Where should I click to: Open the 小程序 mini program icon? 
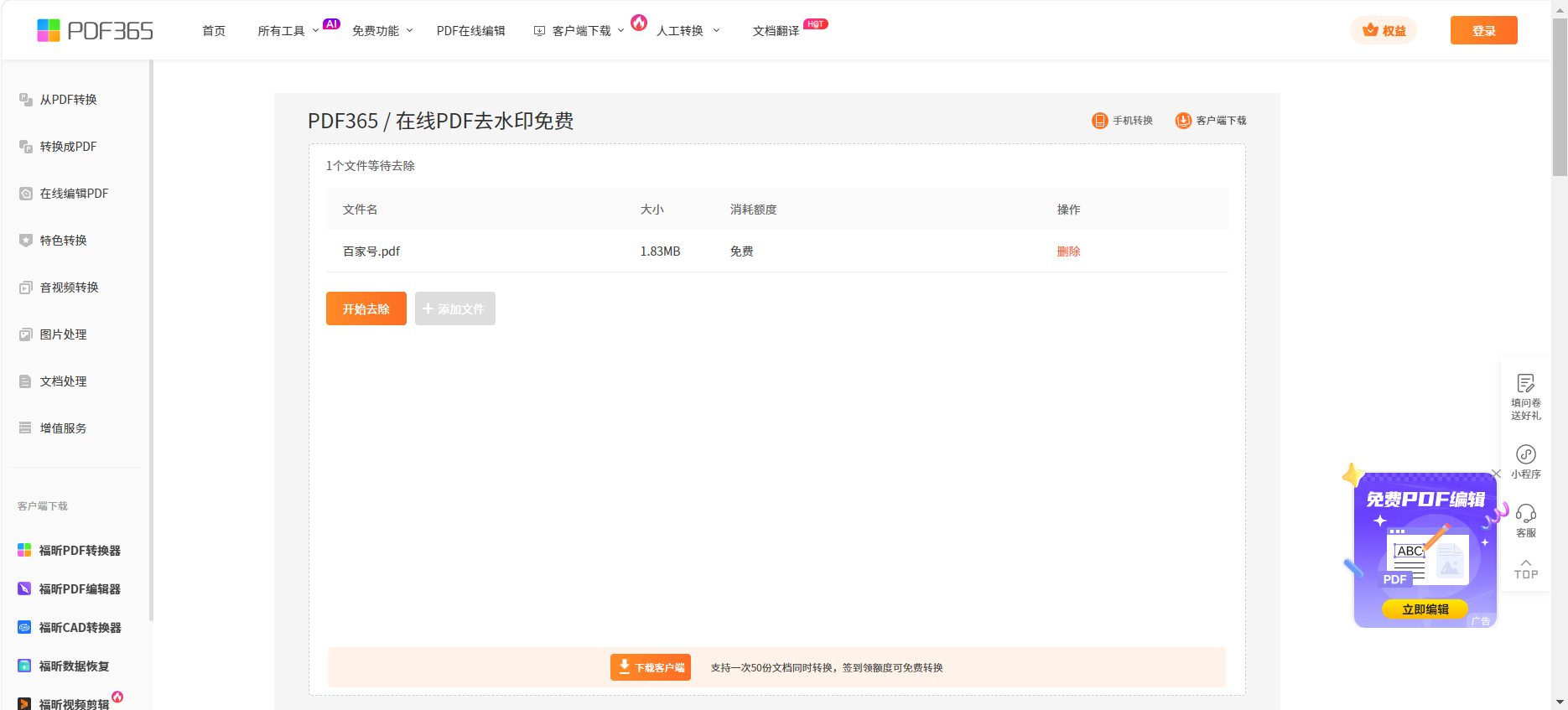[x=1525, y=454]
